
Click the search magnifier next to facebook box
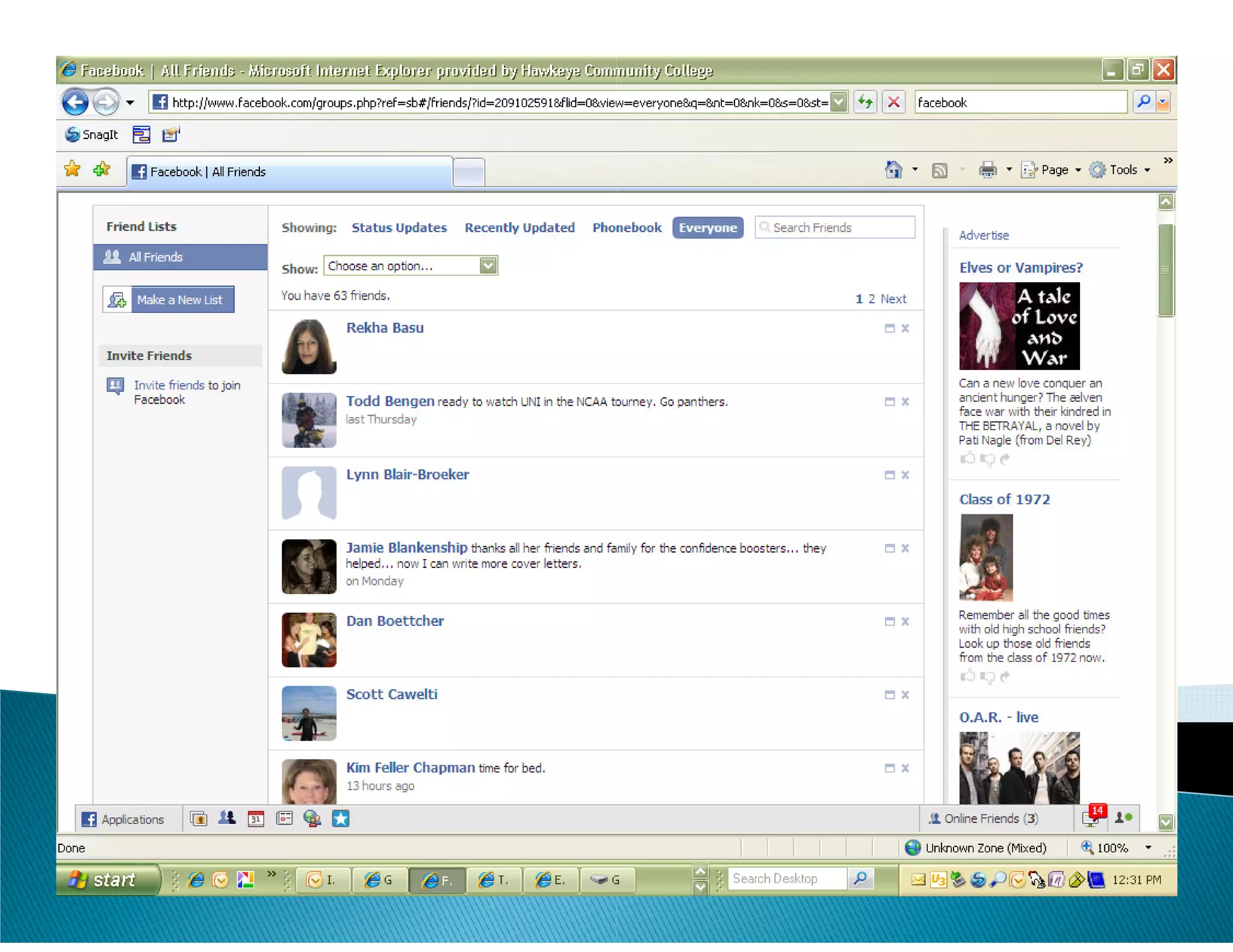click(x=1143, y=102)
